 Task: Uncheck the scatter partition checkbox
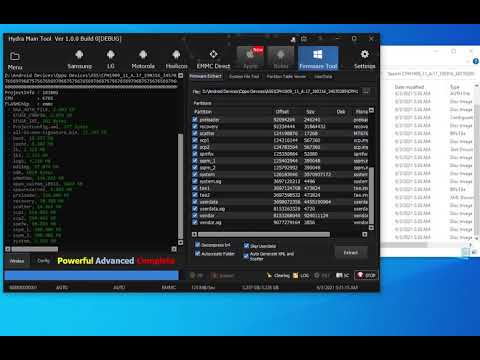(195, 133)
